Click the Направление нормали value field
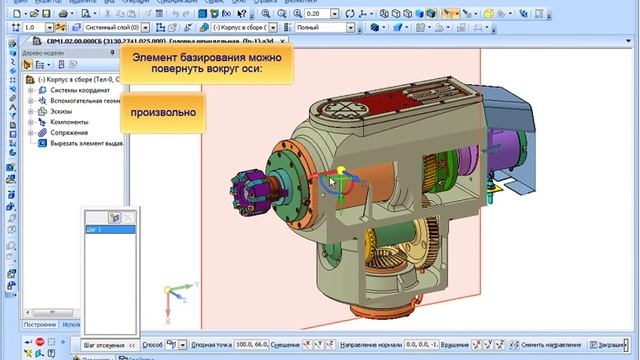The width and height of the screenshot is (640, 360). 422,345
